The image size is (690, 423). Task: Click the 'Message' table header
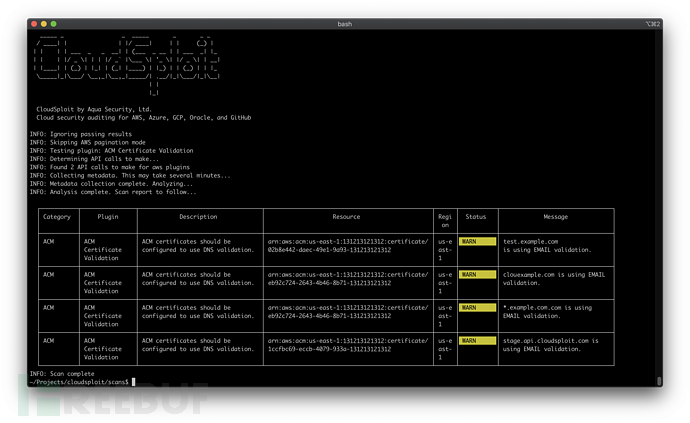point(555,217)
